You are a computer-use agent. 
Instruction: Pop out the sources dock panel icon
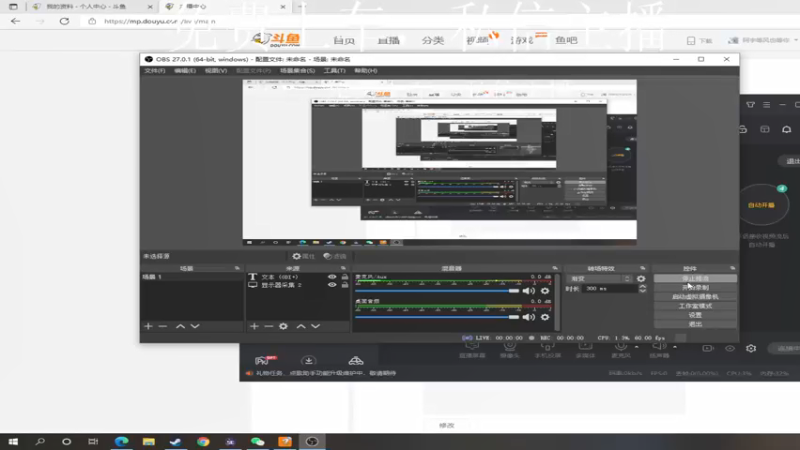pos(343,268)
